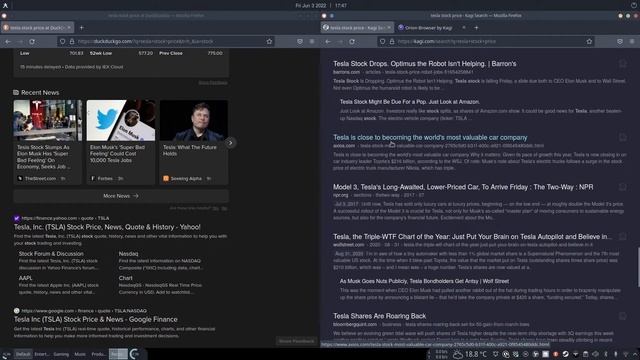Viewport: 640px width, 360px height.
Task: Open Triple-WTF Chart of the Year result
Action: [x=472, y=237]
